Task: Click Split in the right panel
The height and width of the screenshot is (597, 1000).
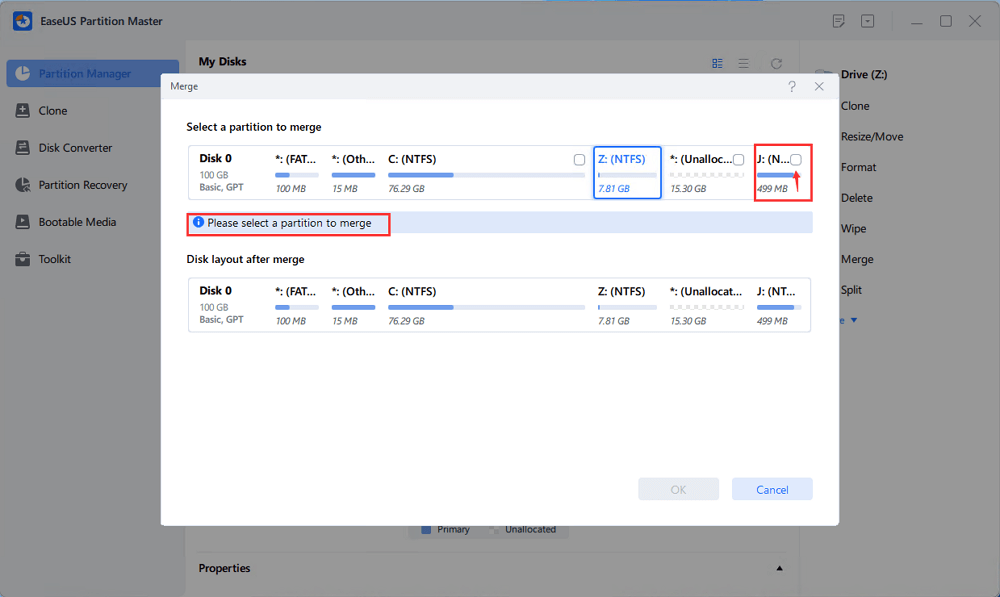Action: coord(851,290)
